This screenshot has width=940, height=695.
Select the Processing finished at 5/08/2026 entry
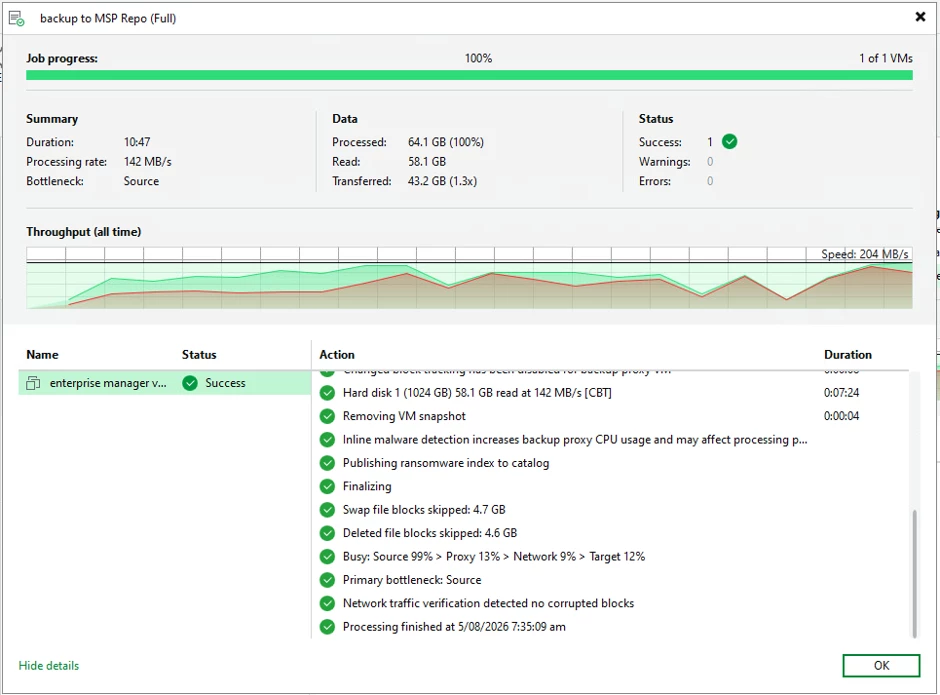tap(454, 627)
